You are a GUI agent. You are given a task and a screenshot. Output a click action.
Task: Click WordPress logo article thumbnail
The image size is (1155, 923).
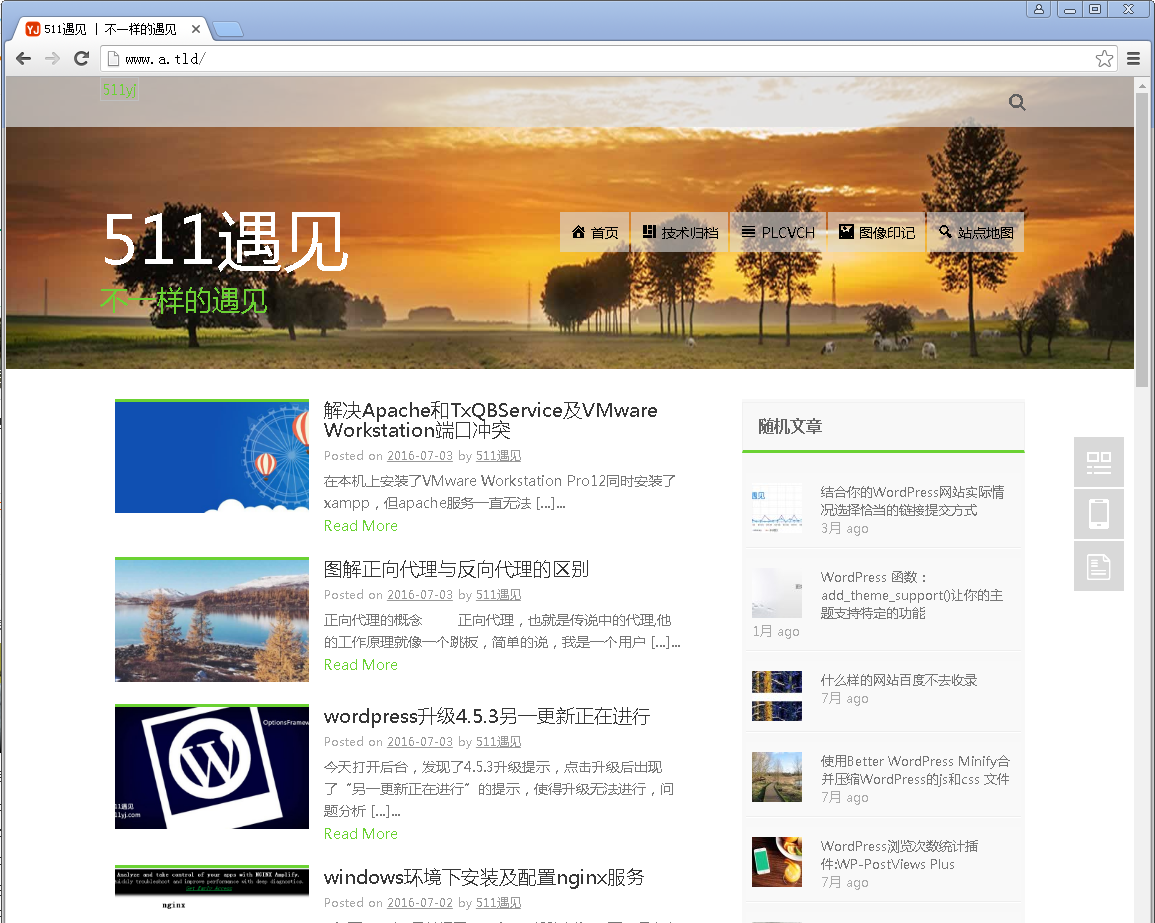point(212,767)
